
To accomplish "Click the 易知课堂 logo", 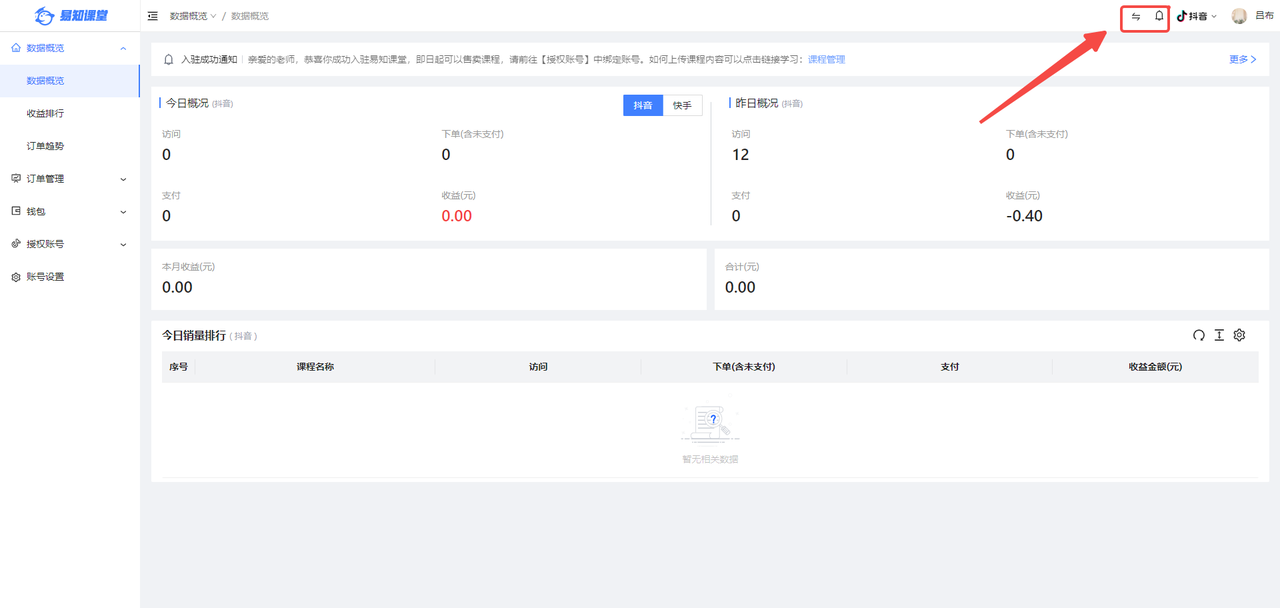I will pos(70,16).
